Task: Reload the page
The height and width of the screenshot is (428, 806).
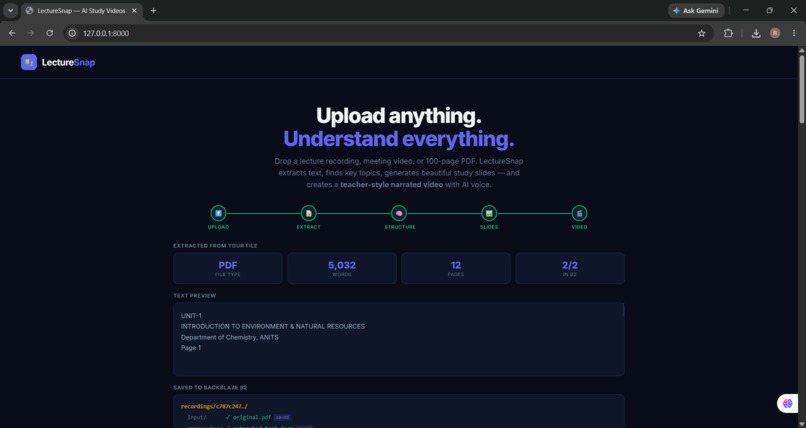Action: click(49, 33)
